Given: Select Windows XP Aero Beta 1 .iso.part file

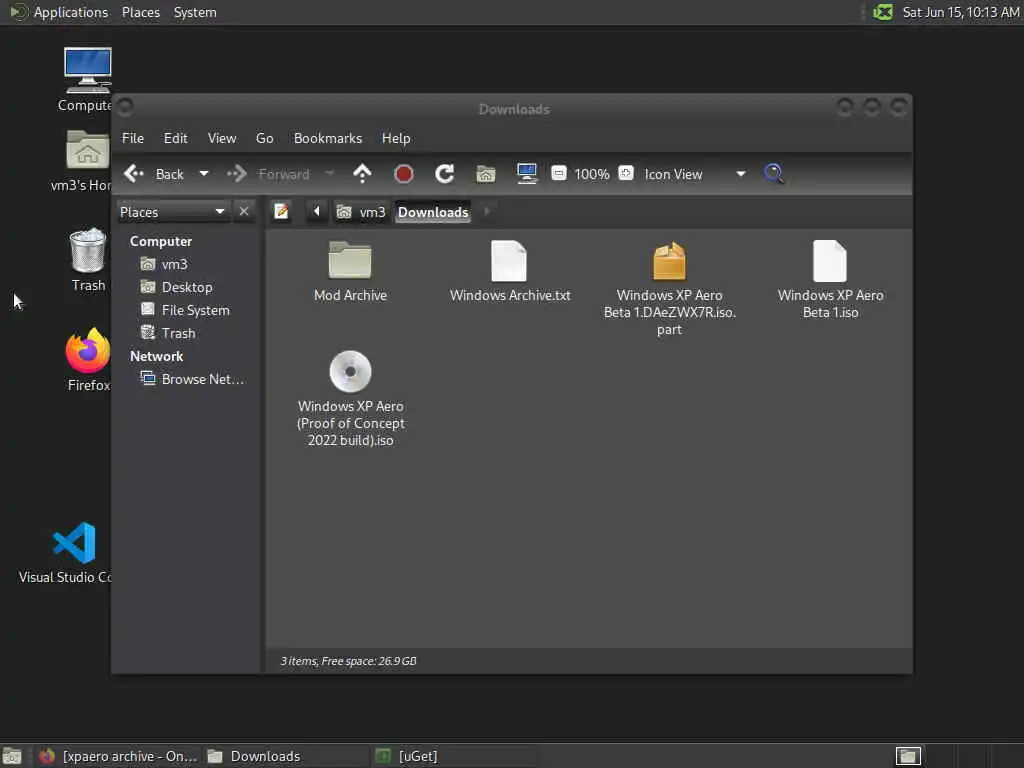Looking at the screenshot, I should [x=669, y=287].
